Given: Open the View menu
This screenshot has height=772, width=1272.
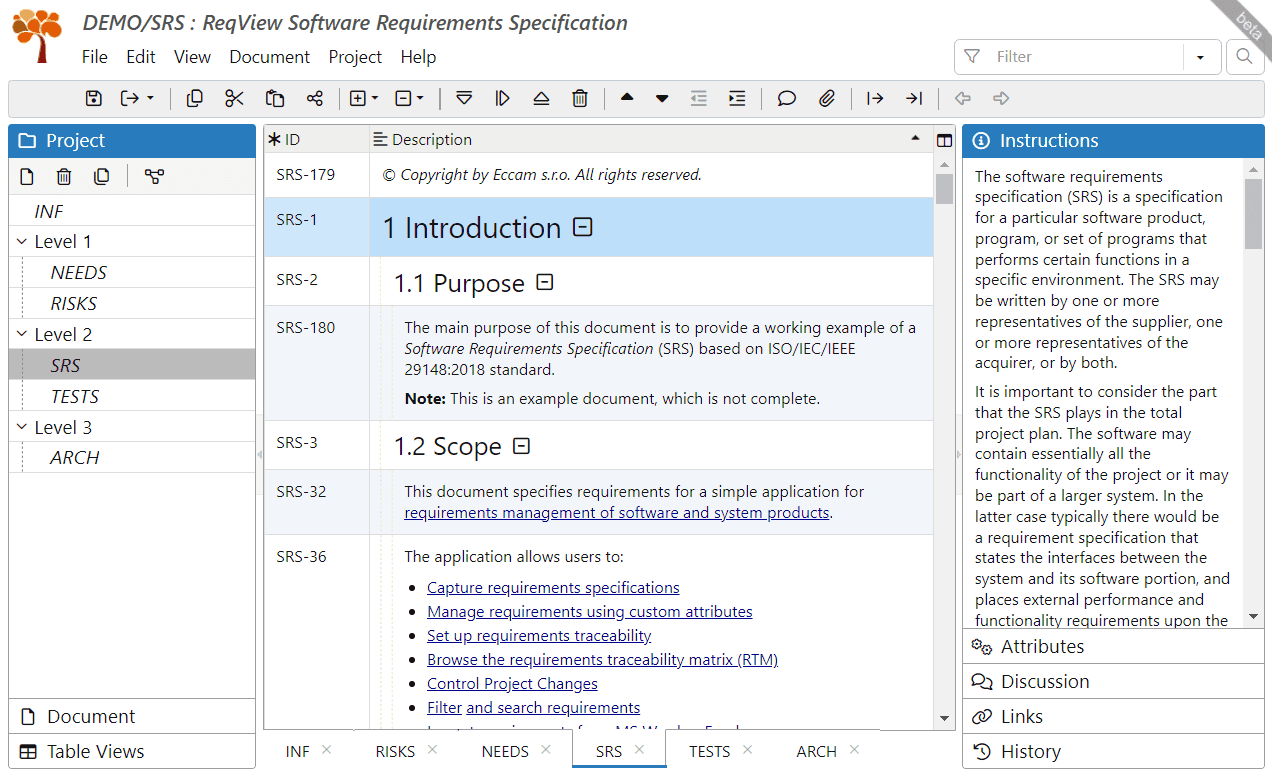Looking at the screenshot, I should (x=193, y=57).
